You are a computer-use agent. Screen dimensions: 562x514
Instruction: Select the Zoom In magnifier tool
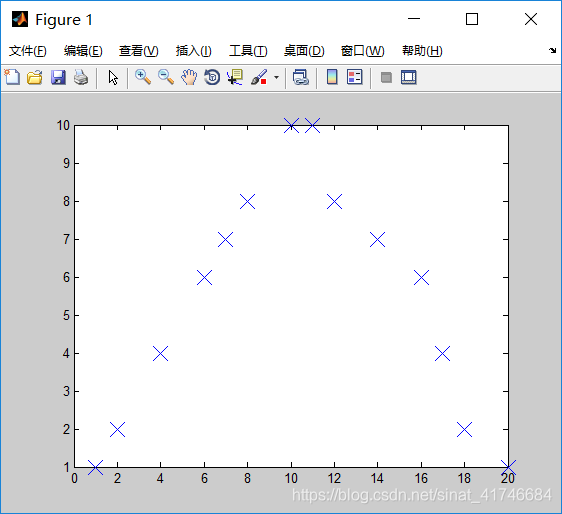143,77
